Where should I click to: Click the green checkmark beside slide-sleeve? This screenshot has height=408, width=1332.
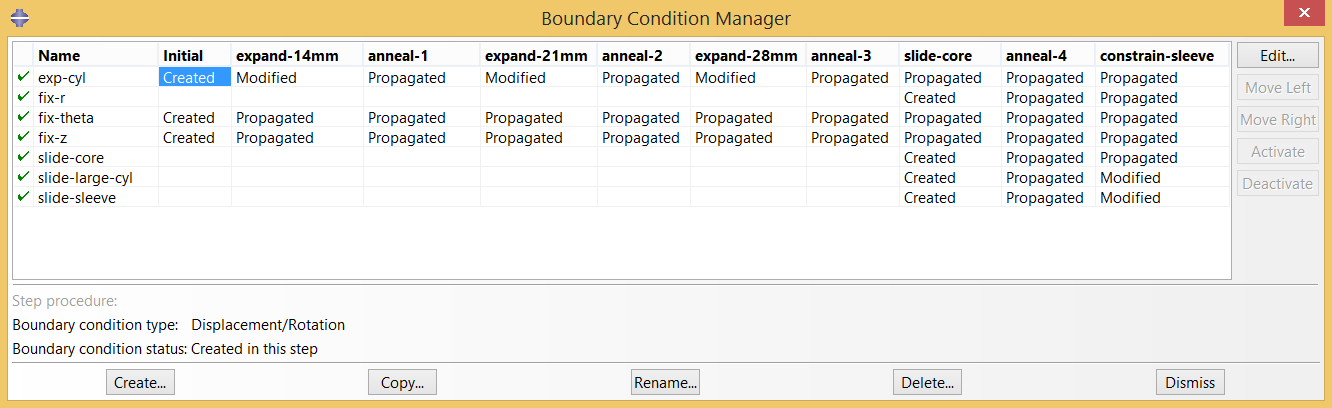(x=23, y=197)
